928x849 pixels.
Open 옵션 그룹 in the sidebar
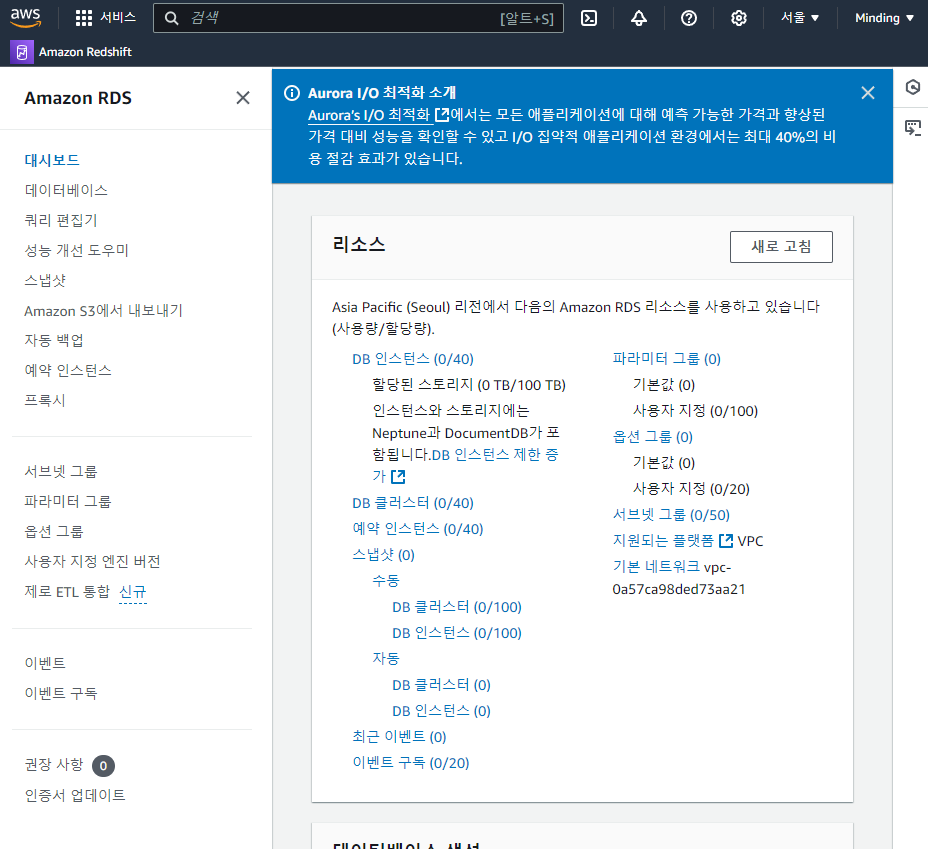[x=54, y=532]
